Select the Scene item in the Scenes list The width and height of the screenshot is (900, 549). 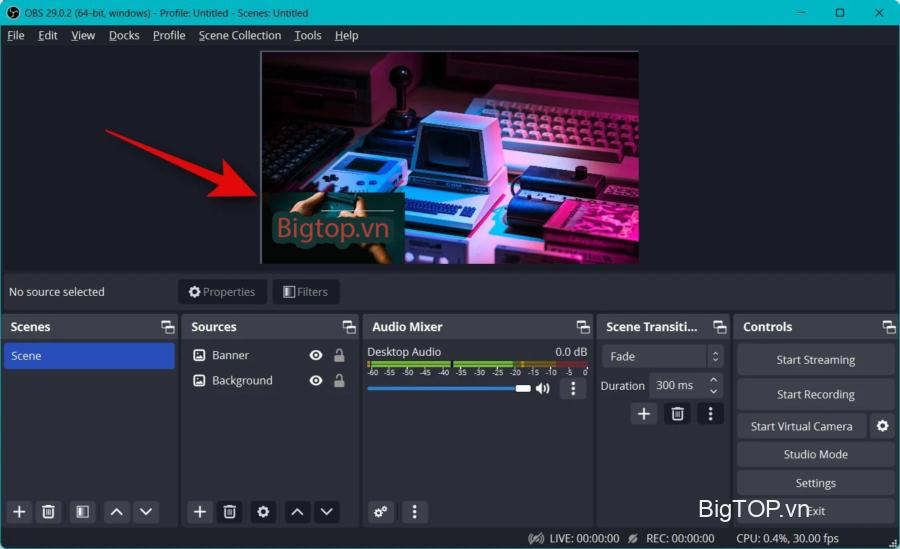(89, 355)
